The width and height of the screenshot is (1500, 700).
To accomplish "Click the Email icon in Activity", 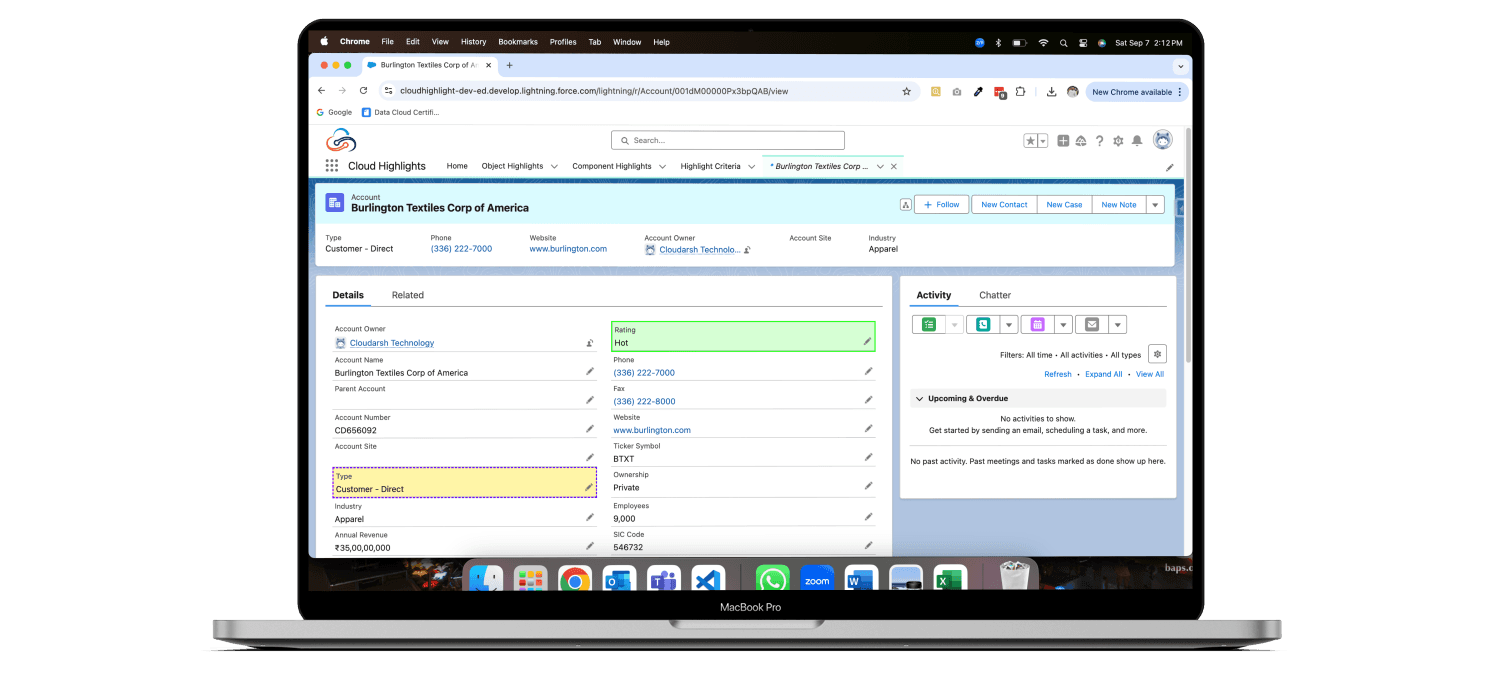I will coord(1092,324).
